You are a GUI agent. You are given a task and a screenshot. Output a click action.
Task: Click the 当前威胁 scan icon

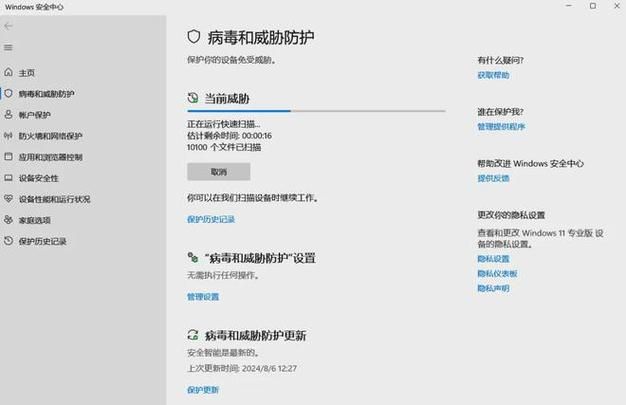[193, 98]
